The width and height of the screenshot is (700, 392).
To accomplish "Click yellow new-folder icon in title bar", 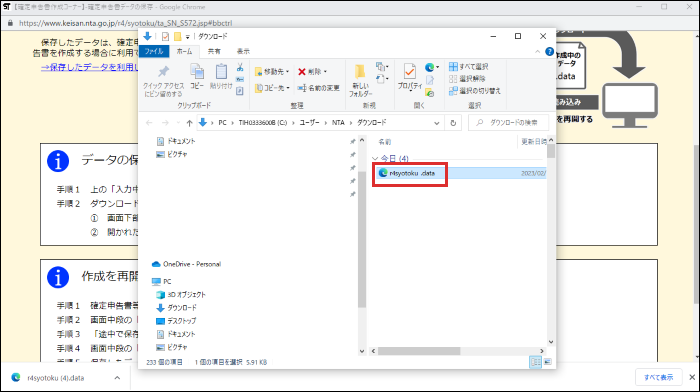I will click(177, 37).
